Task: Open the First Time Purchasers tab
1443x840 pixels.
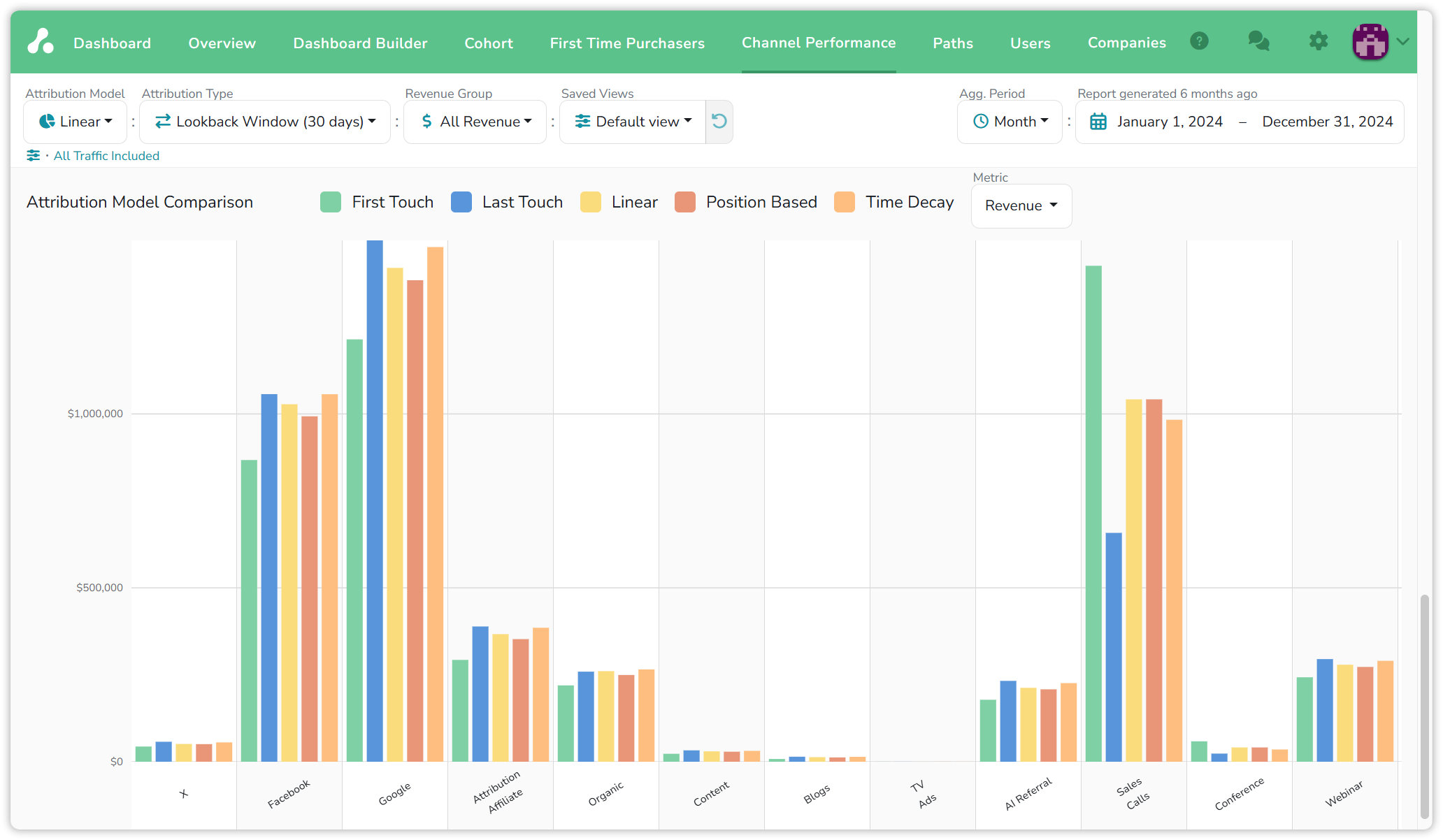Action: 627,43
